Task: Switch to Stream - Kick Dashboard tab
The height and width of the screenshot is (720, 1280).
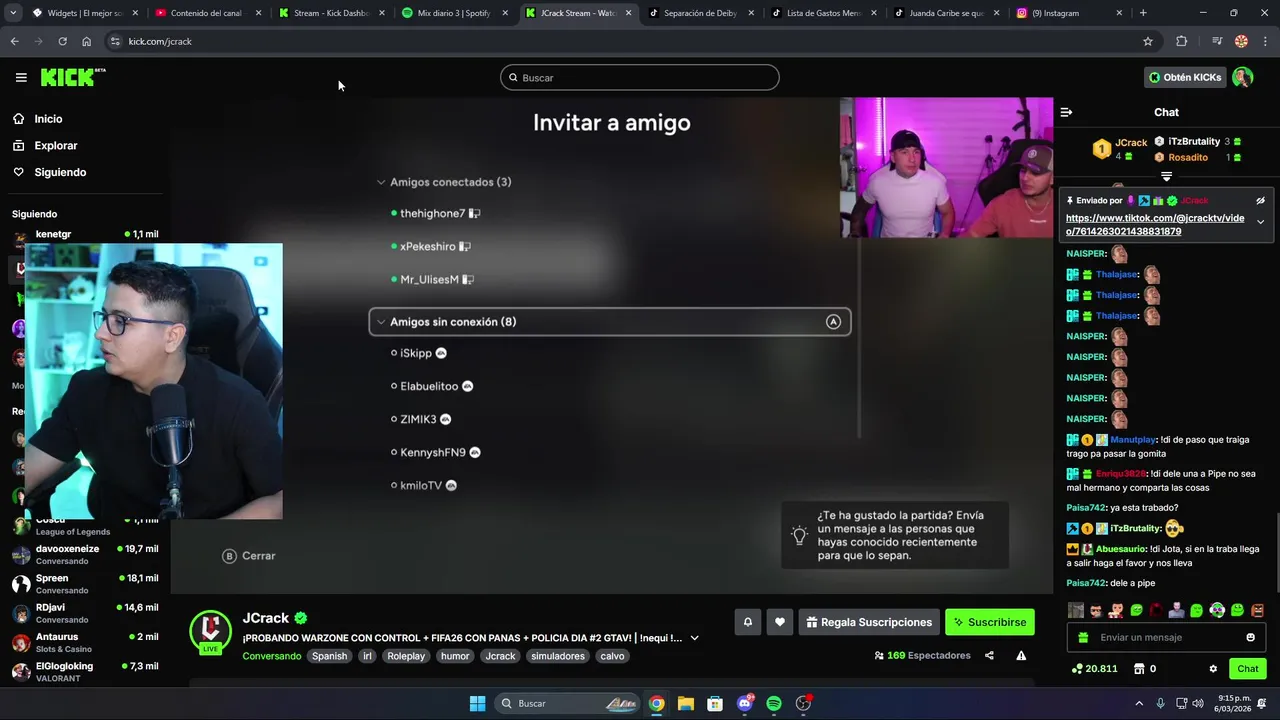Action: coord(331,13)
